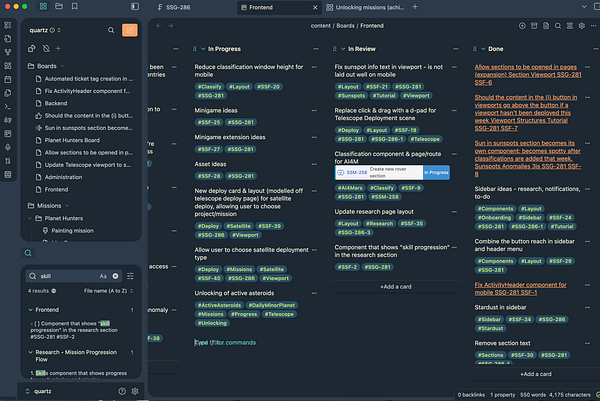The height and width of the screenshot is (401, 600).
Task: Collapse the In Review list
Action: (x=343, y=49)
